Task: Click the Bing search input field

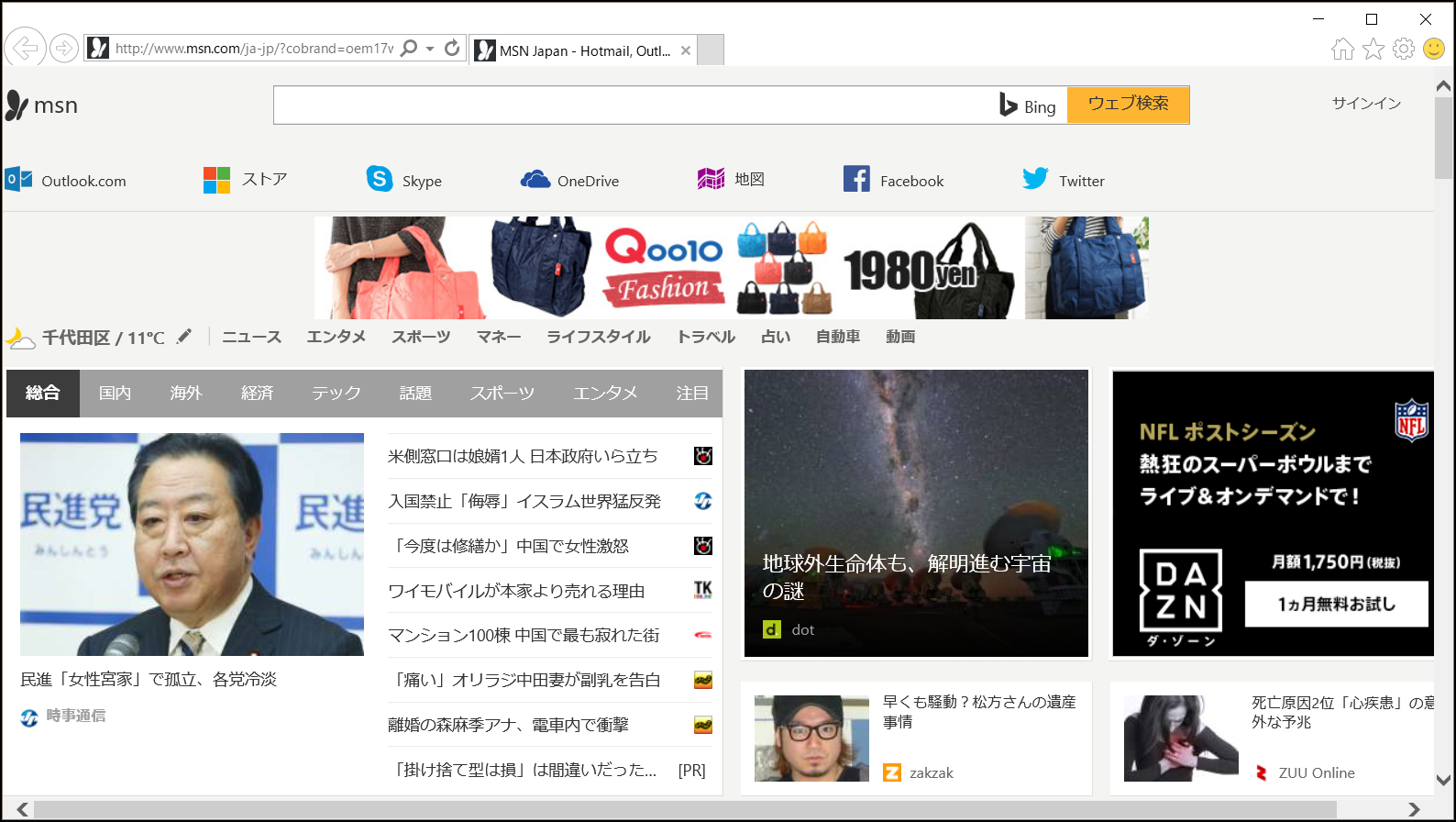Action: (633, 106)
